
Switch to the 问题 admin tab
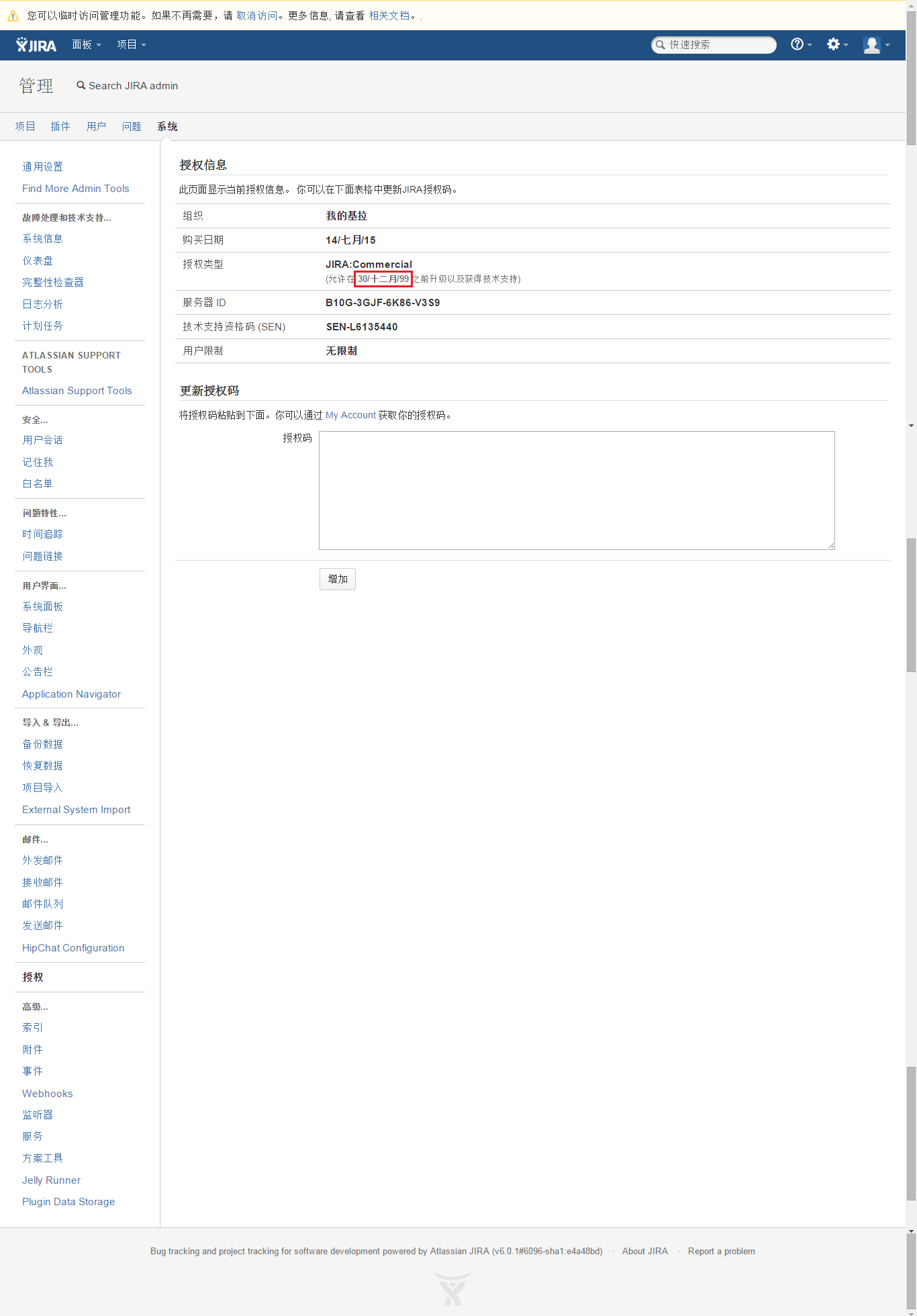pyautogui.click(x=132, y=126)
